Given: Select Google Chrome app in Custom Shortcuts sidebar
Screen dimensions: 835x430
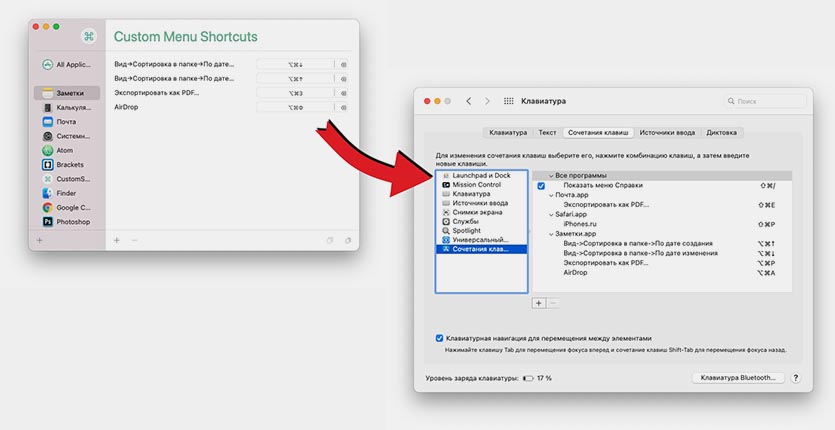Looking at the screenshot, I should click(67, 208).
